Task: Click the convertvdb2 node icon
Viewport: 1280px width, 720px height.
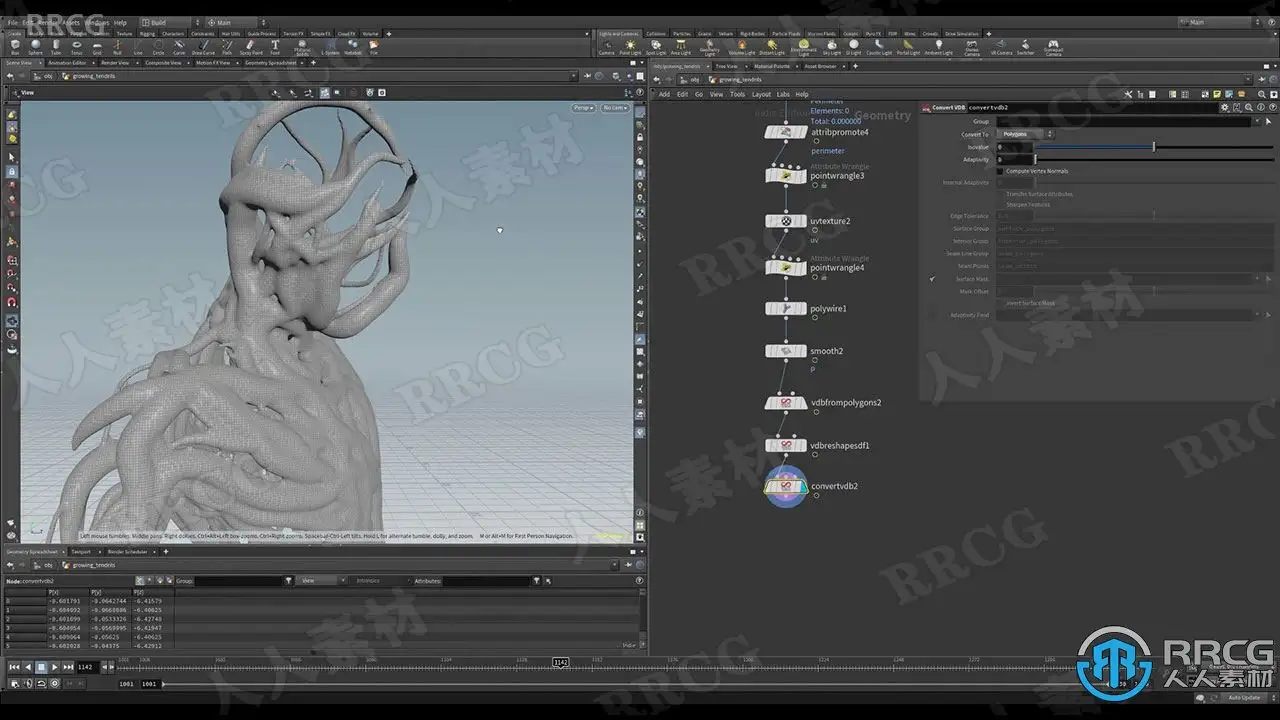Action: pos(786,486)
